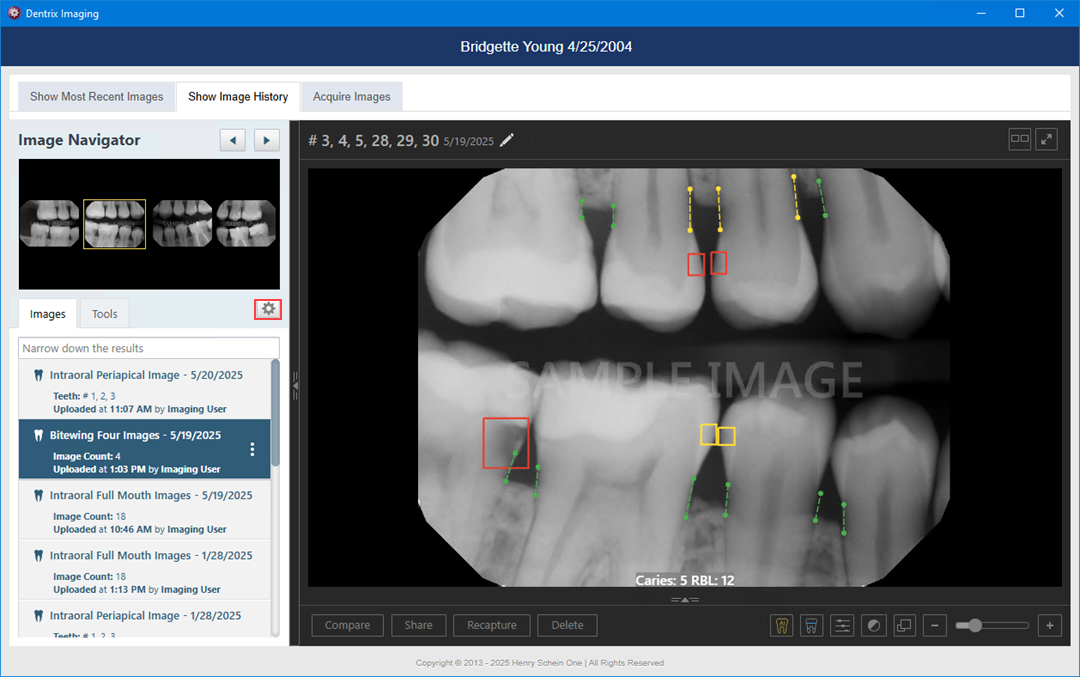Click the Recapture button

[492, 625]
